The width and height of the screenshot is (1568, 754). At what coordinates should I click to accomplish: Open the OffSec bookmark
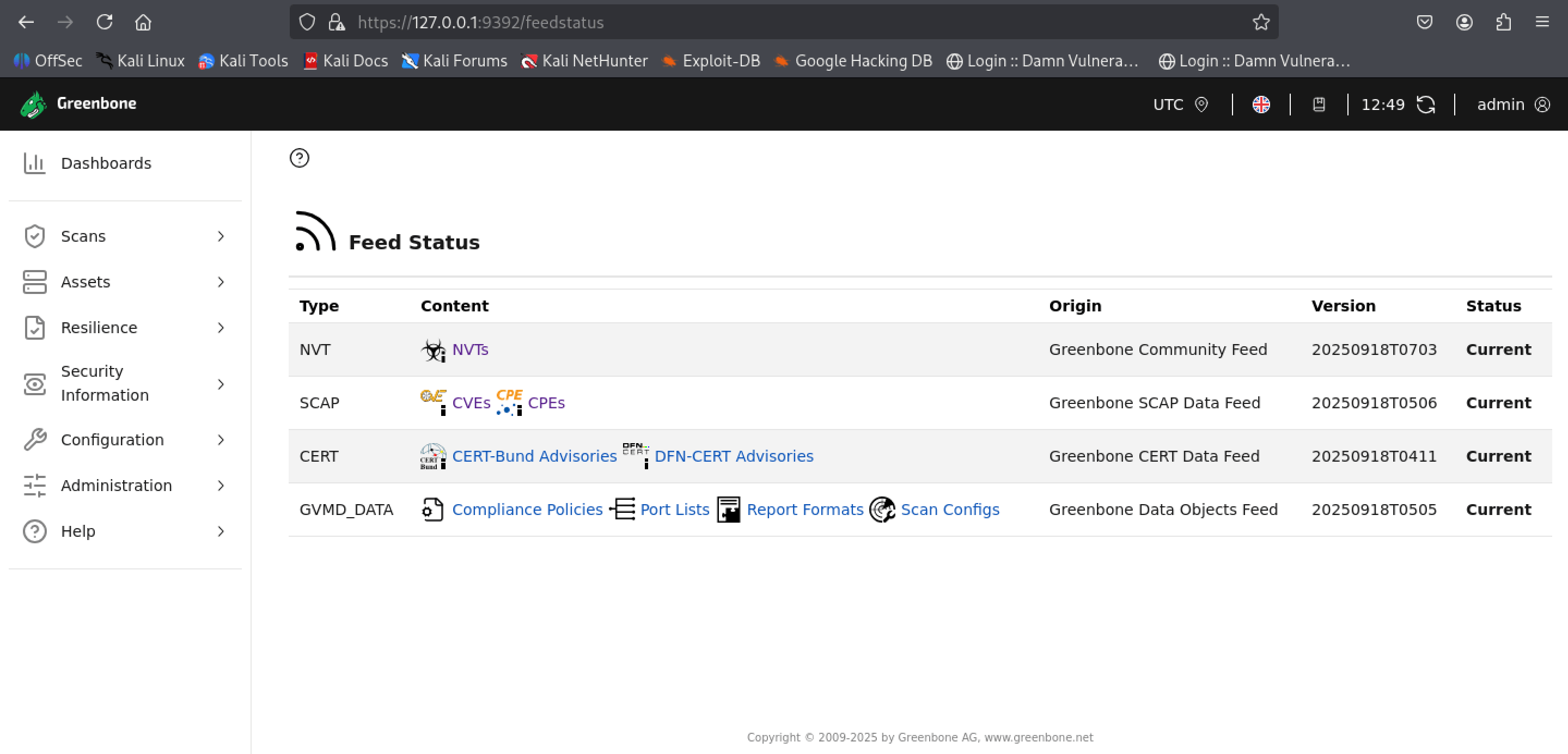pyautogui.click(x=48, y=61)
